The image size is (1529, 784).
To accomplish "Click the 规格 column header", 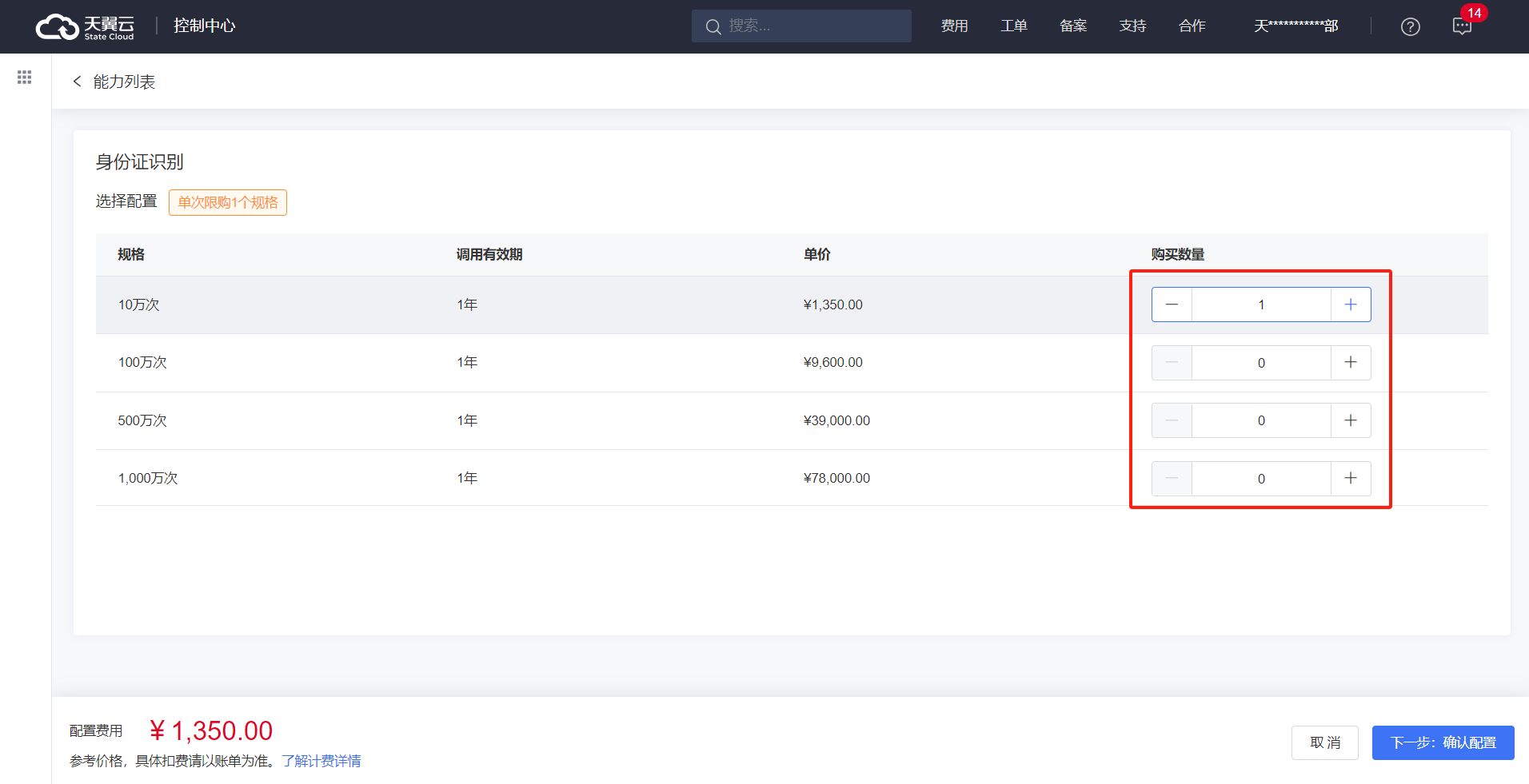I will (x=131, y=254).
